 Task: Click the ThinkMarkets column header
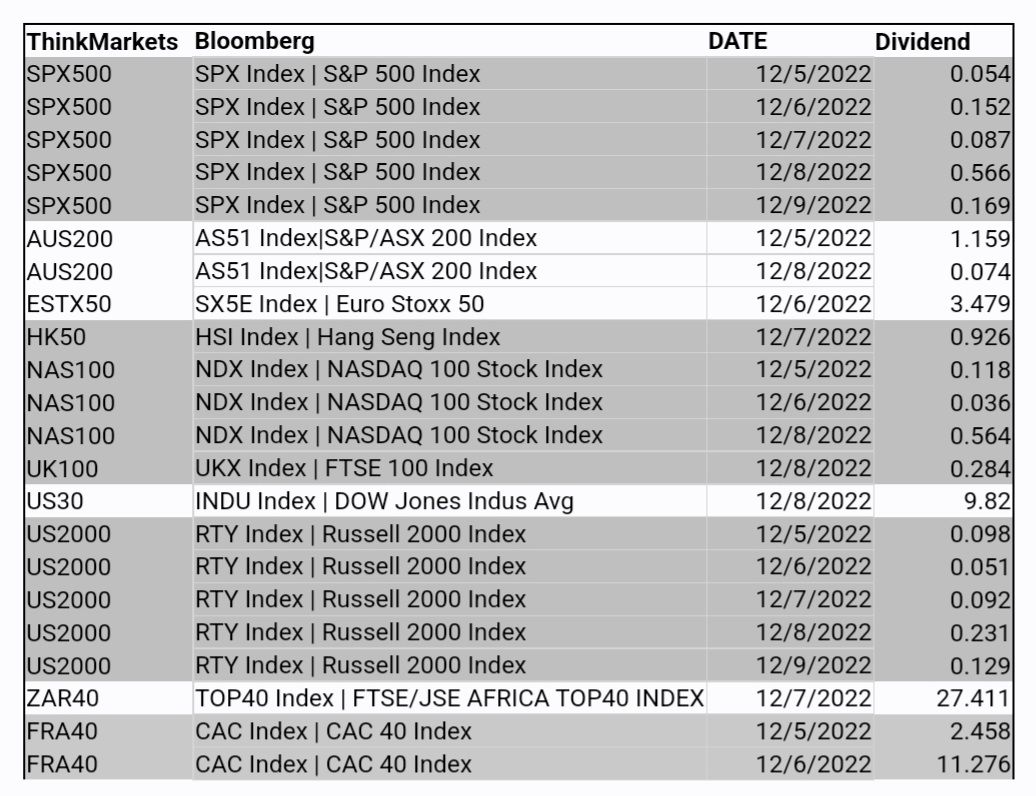(102, 42)
